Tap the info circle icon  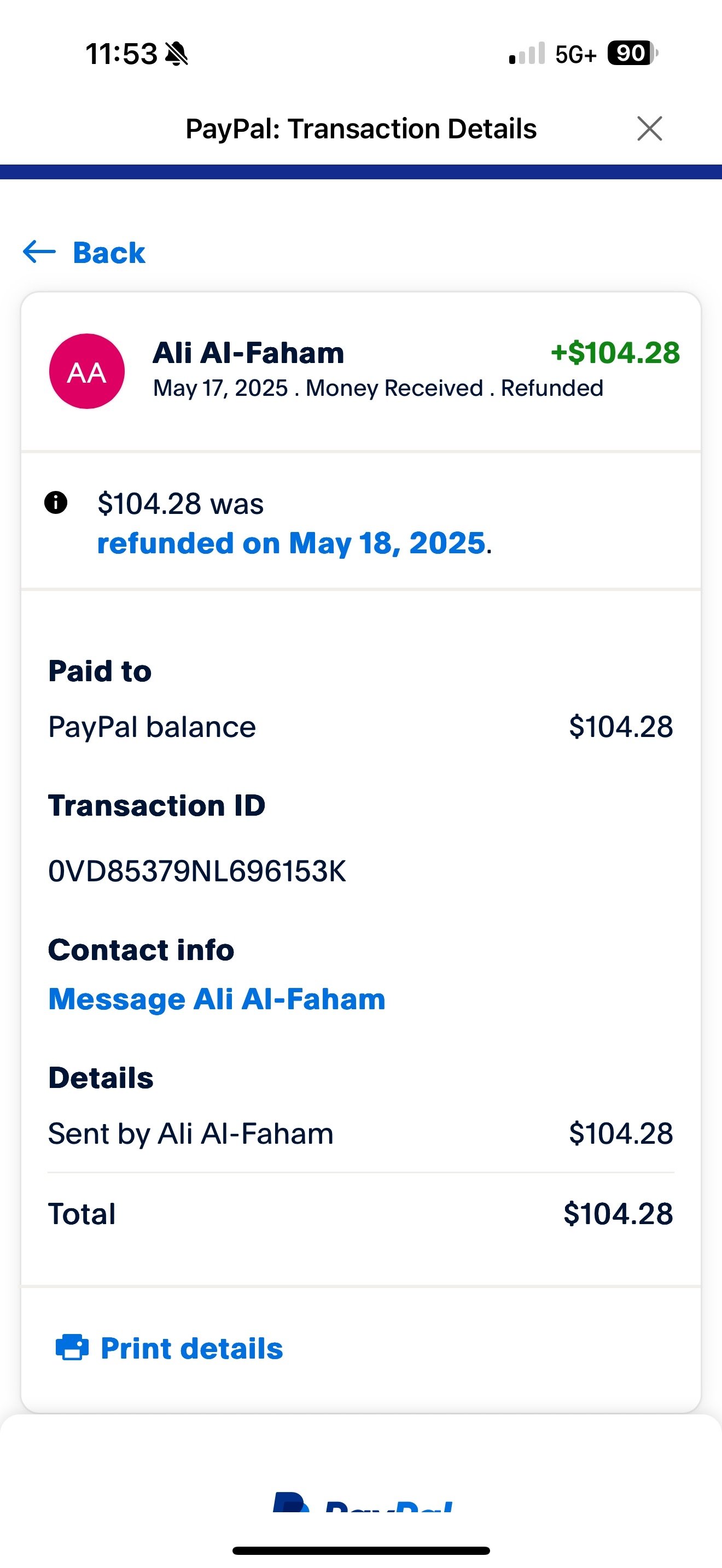(56, 503)
